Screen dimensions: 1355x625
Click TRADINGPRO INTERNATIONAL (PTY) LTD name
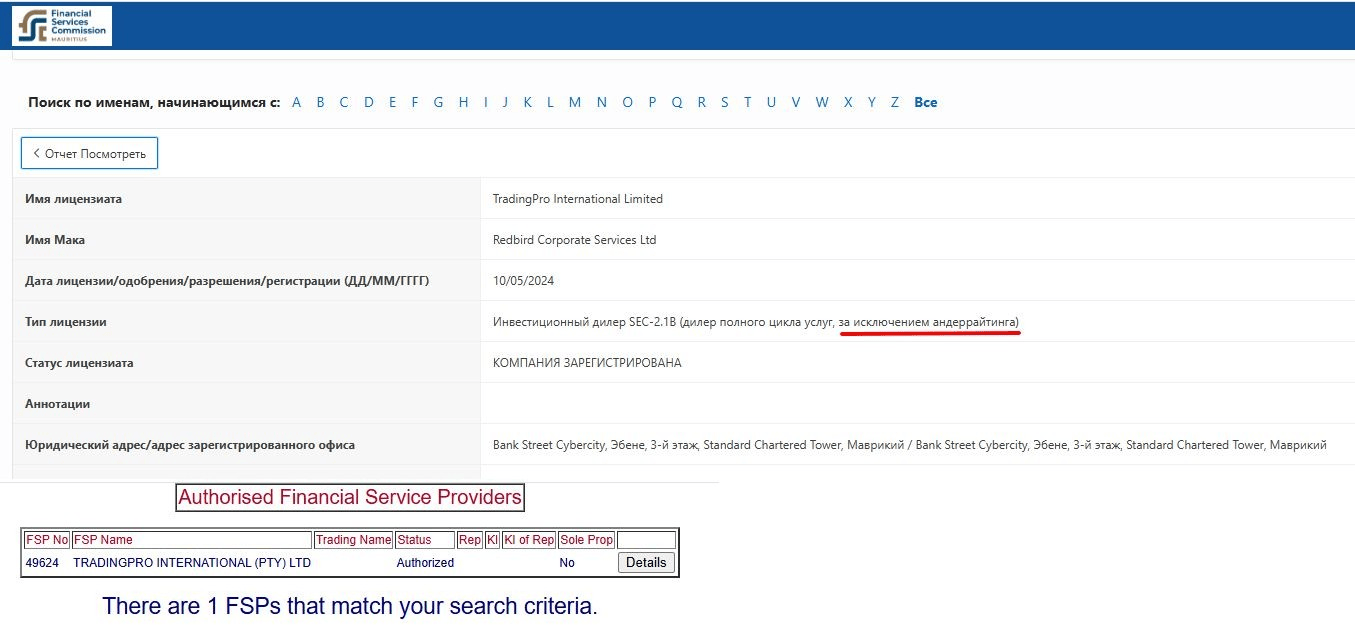tap(192, 563)
